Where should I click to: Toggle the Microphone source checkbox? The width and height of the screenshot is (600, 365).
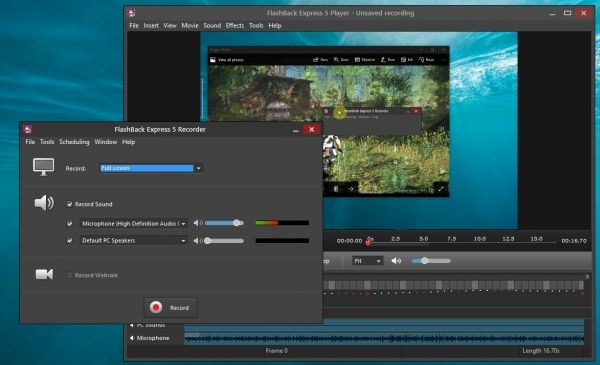tap(69, 223)
